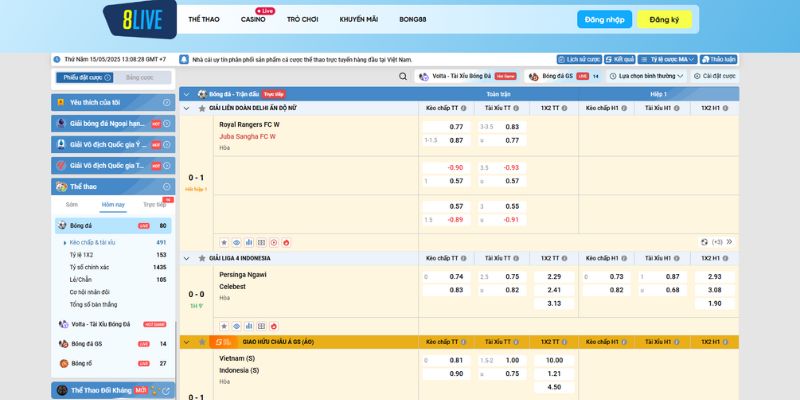Toggle watch eye icon for Royal Rangers match

(x=236, y=242)
